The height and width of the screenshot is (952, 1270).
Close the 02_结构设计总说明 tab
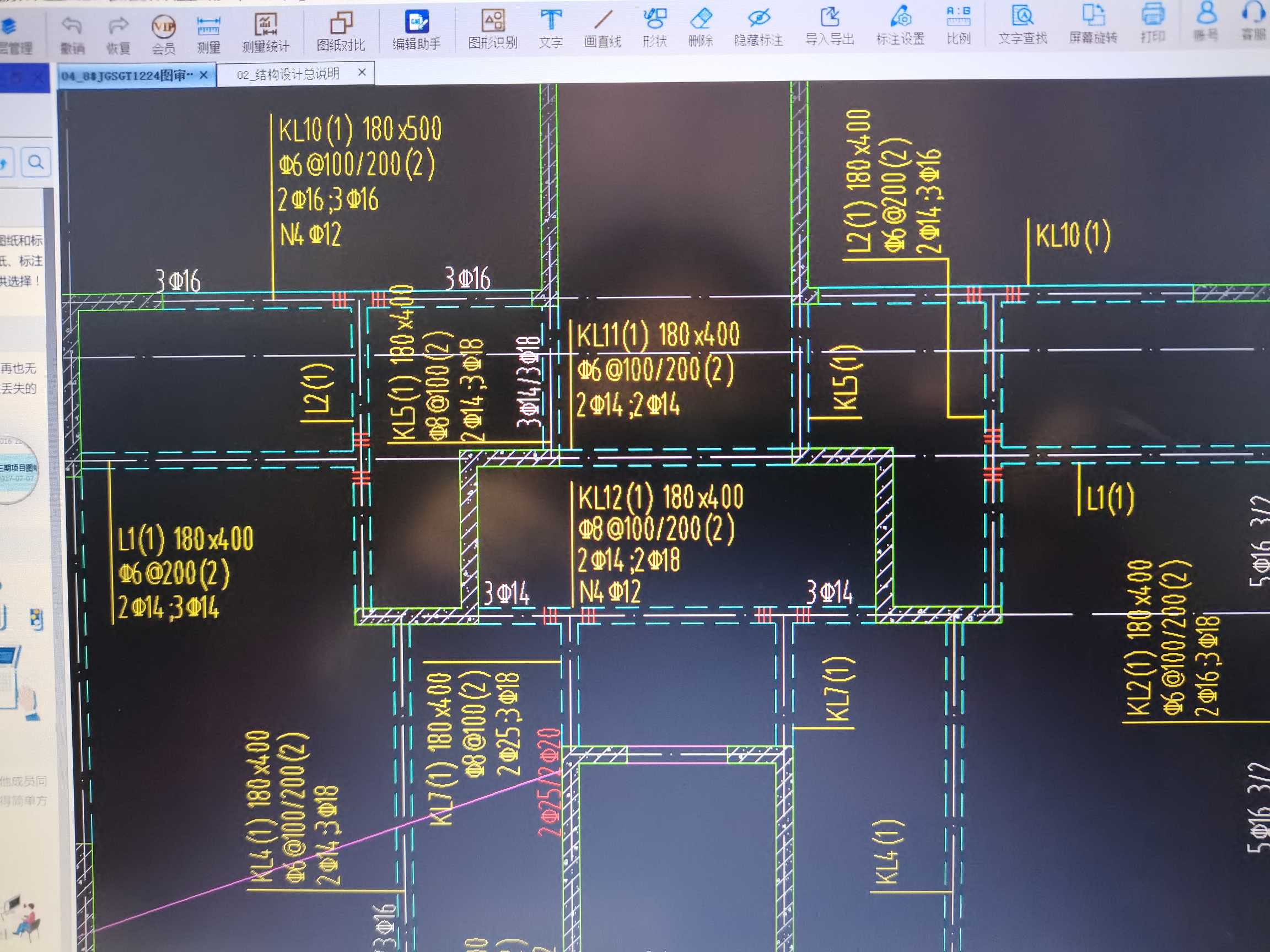point(362,72)
